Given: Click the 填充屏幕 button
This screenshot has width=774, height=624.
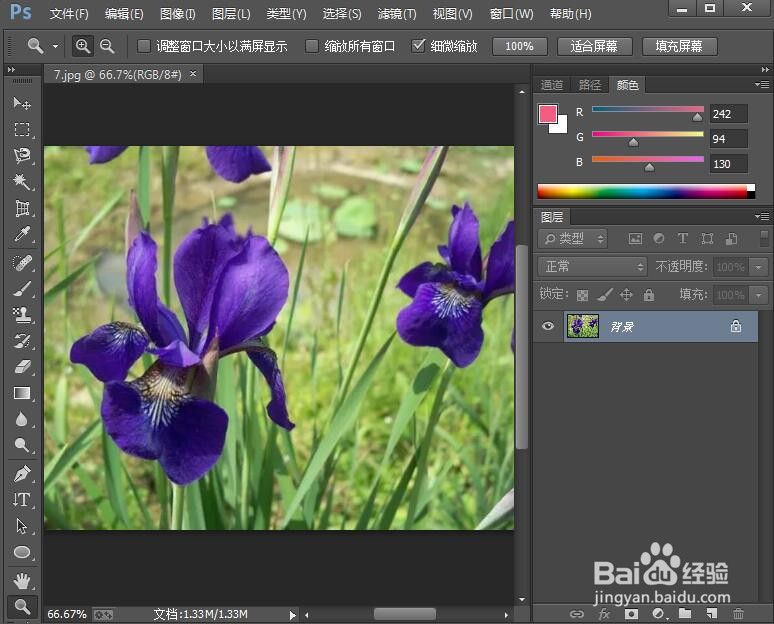Looking at the screenshot, I should point(679,46).
